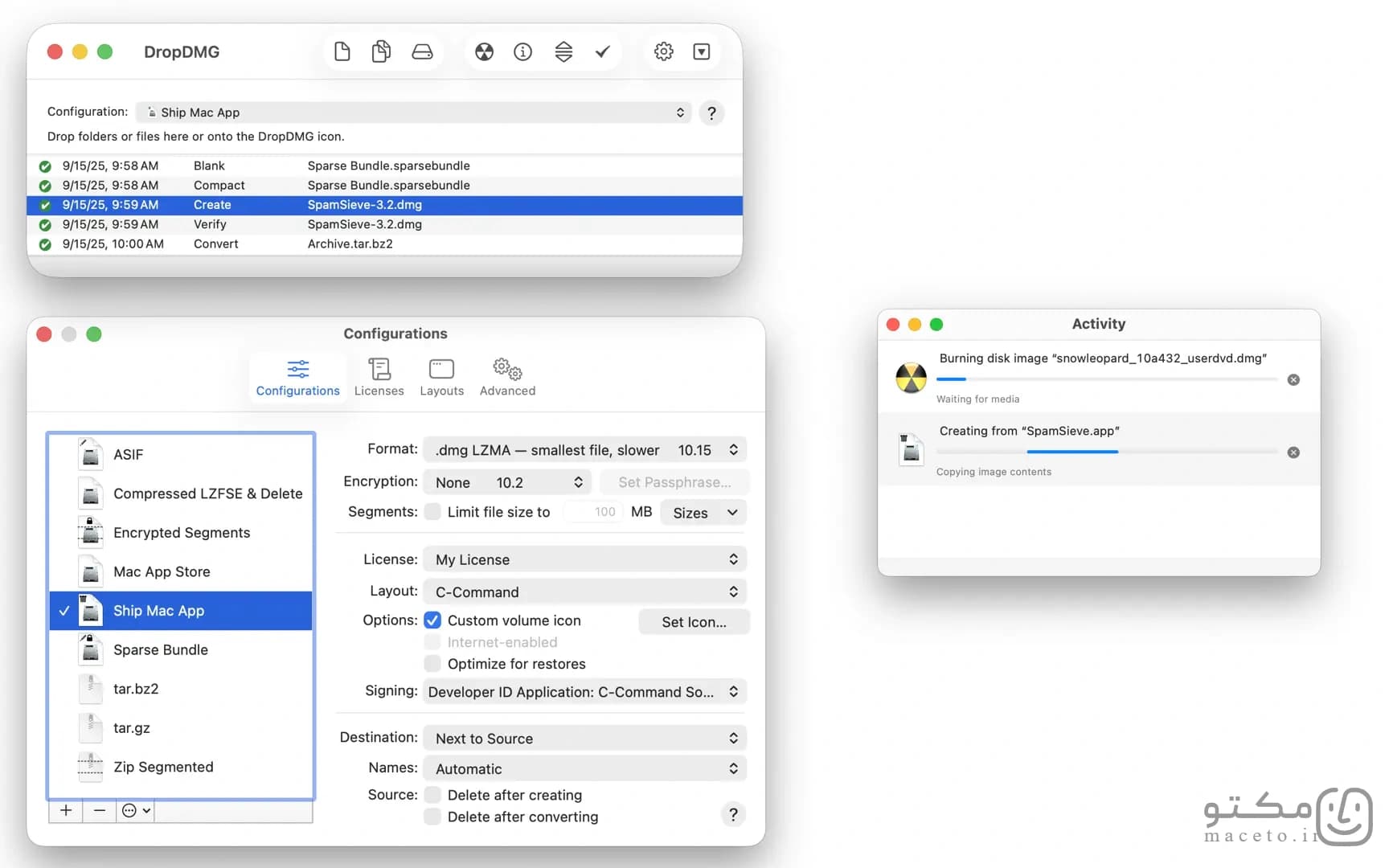Open the Sizes dropdown
Image resolution: width=1389 pixels, height=868 pixels.
tap(703, 513)
